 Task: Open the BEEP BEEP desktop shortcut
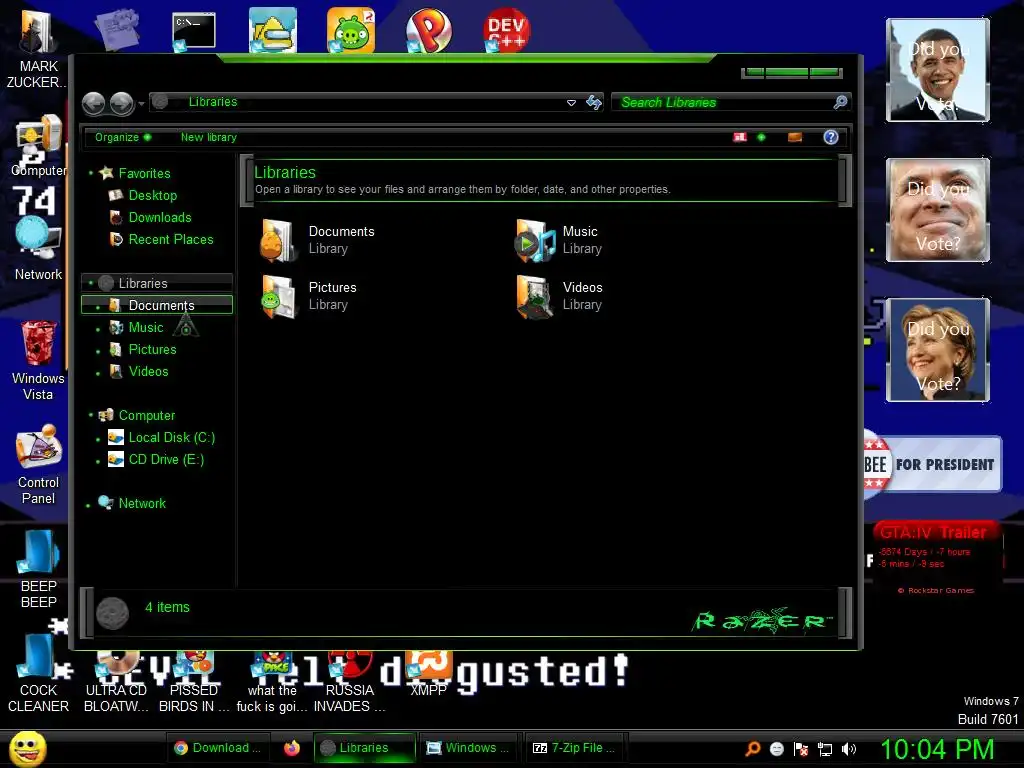tap(38, 568)
